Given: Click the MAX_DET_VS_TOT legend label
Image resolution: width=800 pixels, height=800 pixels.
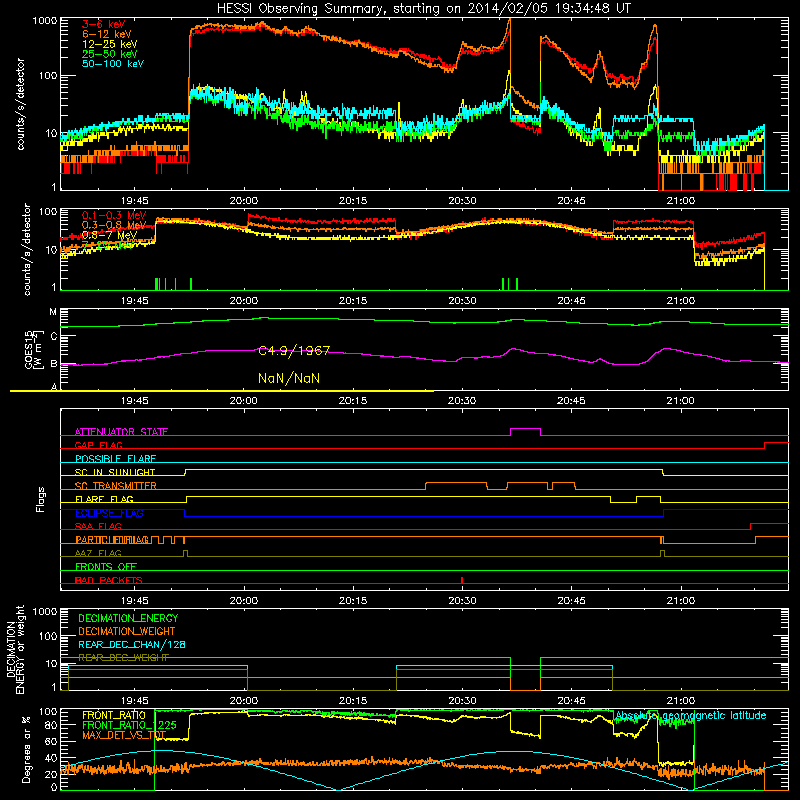Looking at the screenshot, I should point(124,735).
